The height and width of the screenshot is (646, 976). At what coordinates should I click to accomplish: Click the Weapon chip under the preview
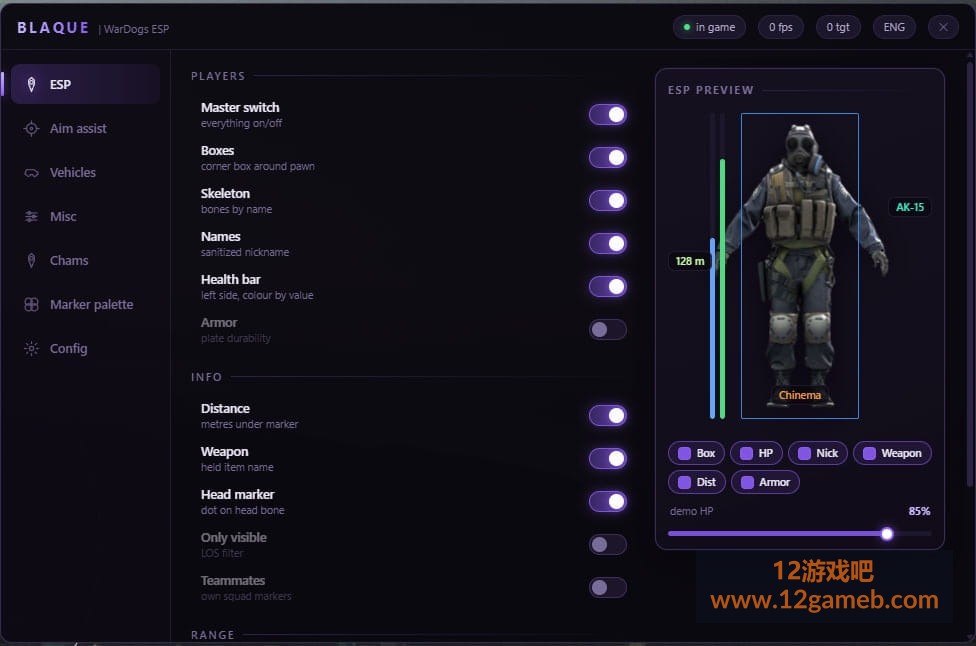coord(892,453)
